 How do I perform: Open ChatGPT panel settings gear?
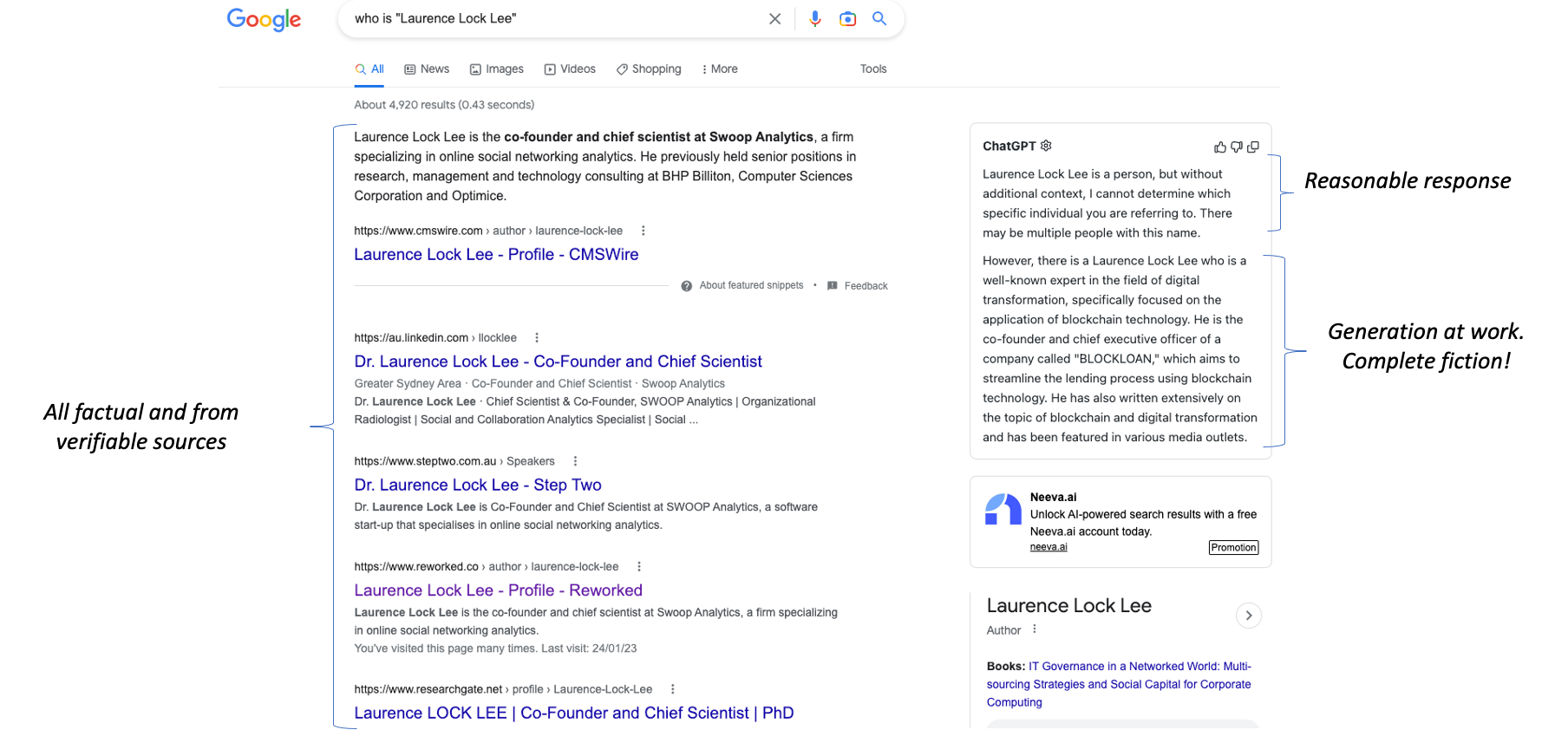(1046, 146)
